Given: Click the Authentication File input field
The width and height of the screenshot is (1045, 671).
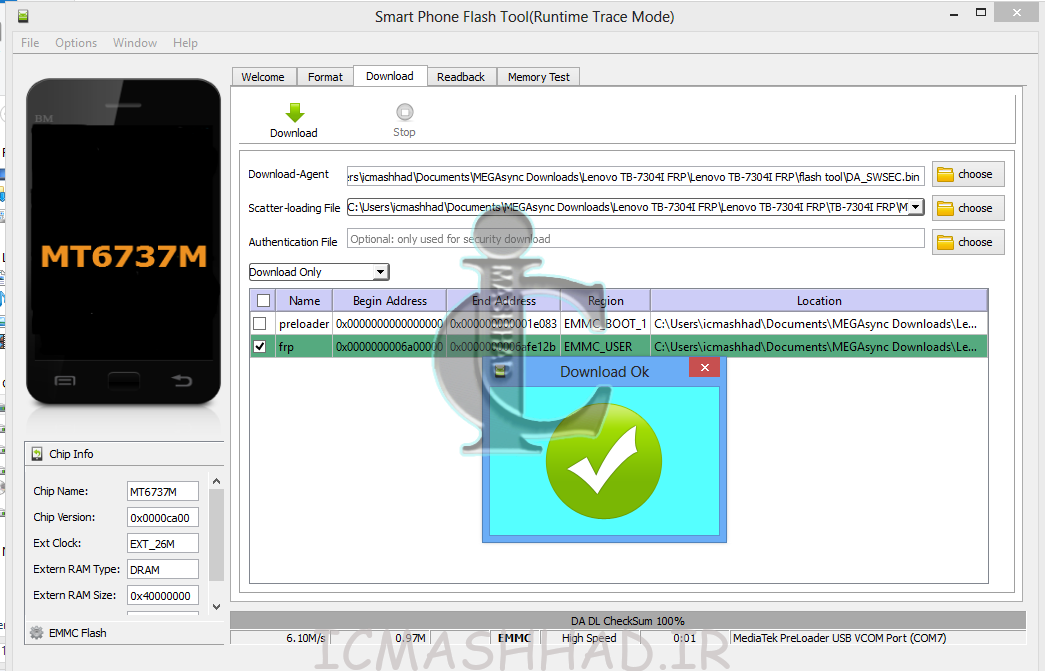Looking at the screenshot, I should [635, 239].
